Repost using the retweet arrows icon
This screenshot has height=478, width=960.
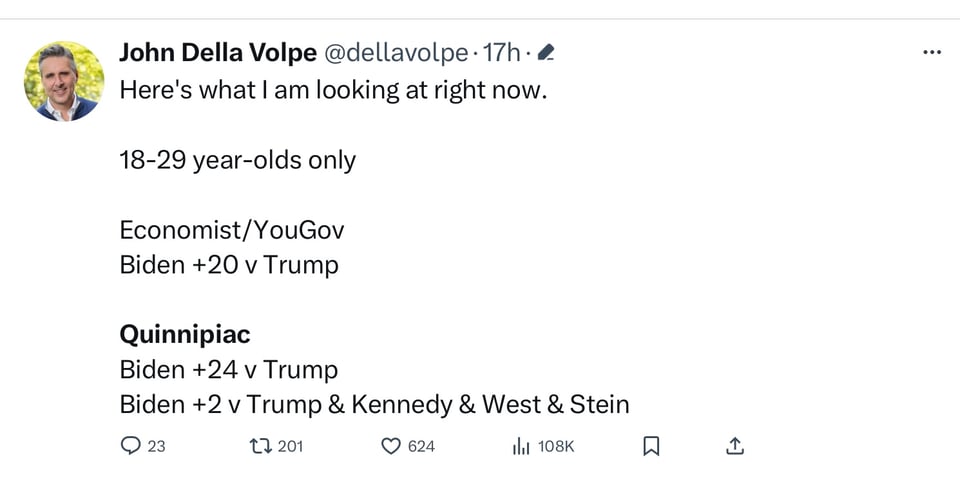click(260, 446)
